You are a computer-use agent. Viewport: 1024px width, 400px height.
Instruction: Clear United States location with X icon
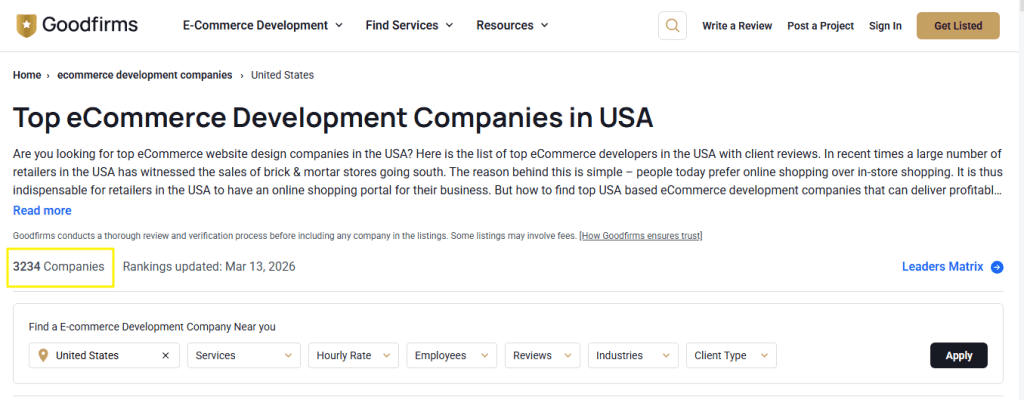click(166, 355)
